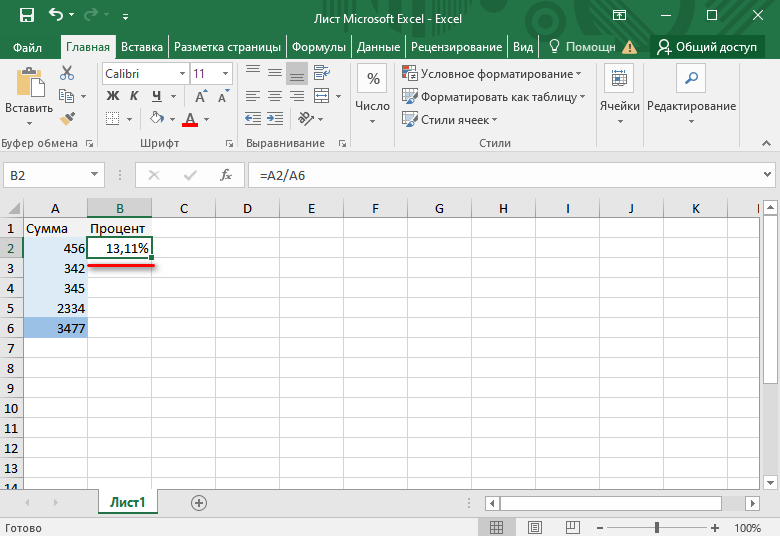Expand the formula bar
780x536 pixels.
[x=767, y=175]
